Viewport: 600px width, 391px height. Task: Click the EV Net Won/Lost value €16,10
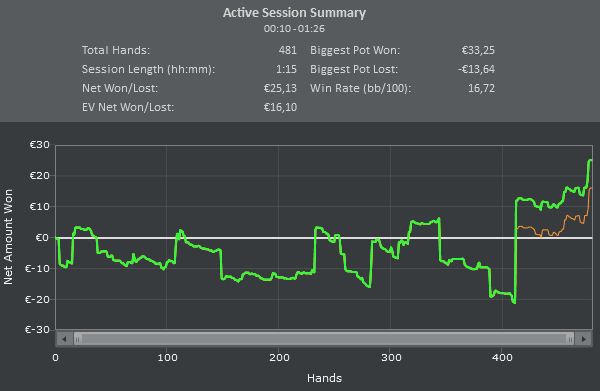[280, 107]
